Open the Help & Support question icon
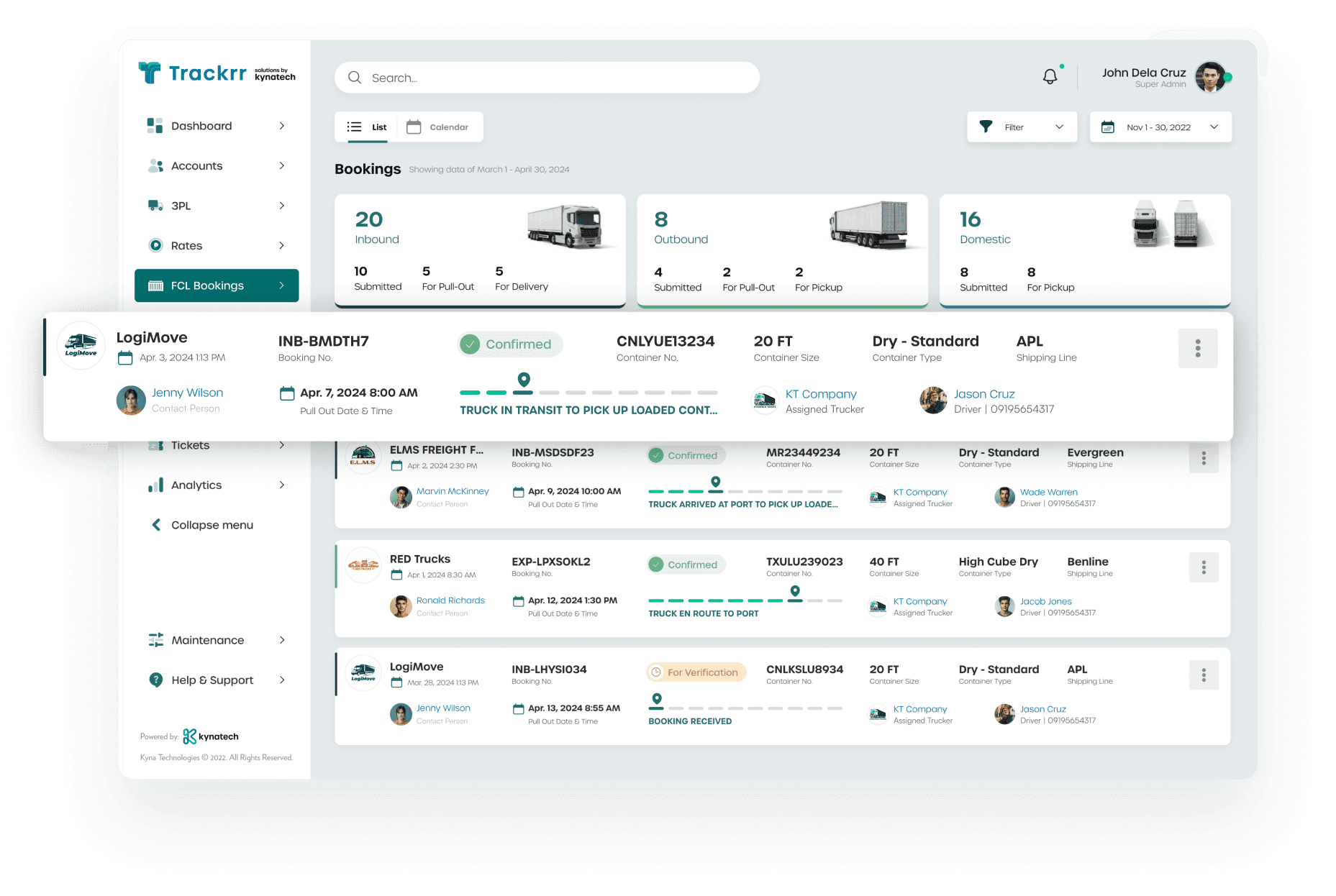This screenshot has height=896, width=1336. [155, 680]
